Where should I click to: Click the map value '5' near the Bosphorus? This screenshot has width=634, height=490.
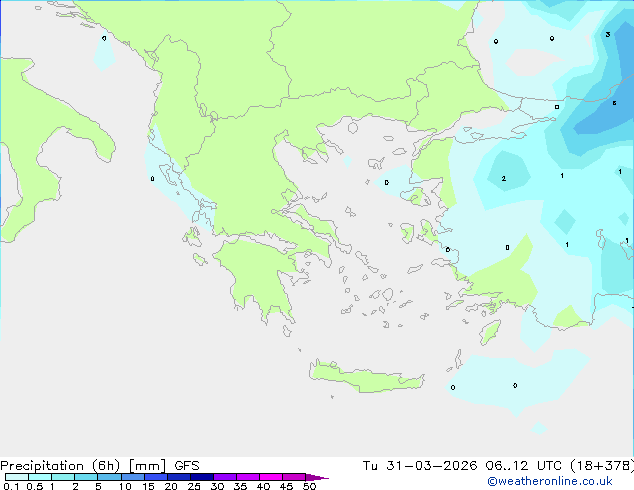[614, 103]
